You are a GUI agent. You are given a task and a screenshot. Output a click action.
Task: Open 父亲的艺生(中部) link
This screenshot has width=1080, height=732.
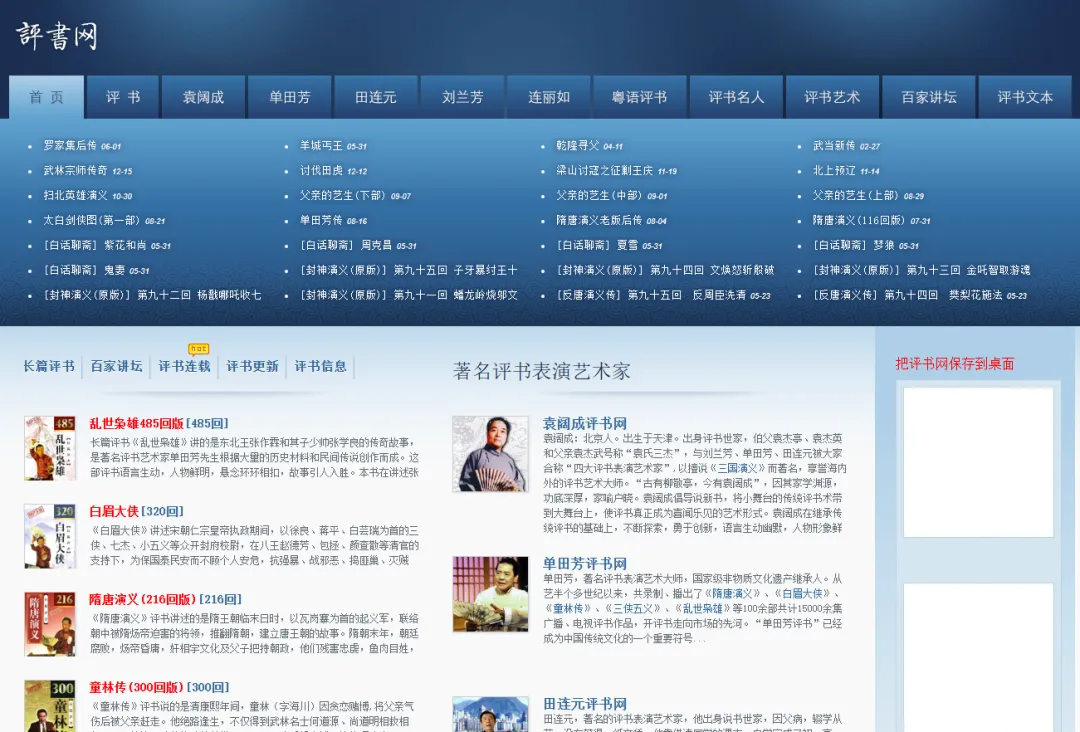coord(599,195)
